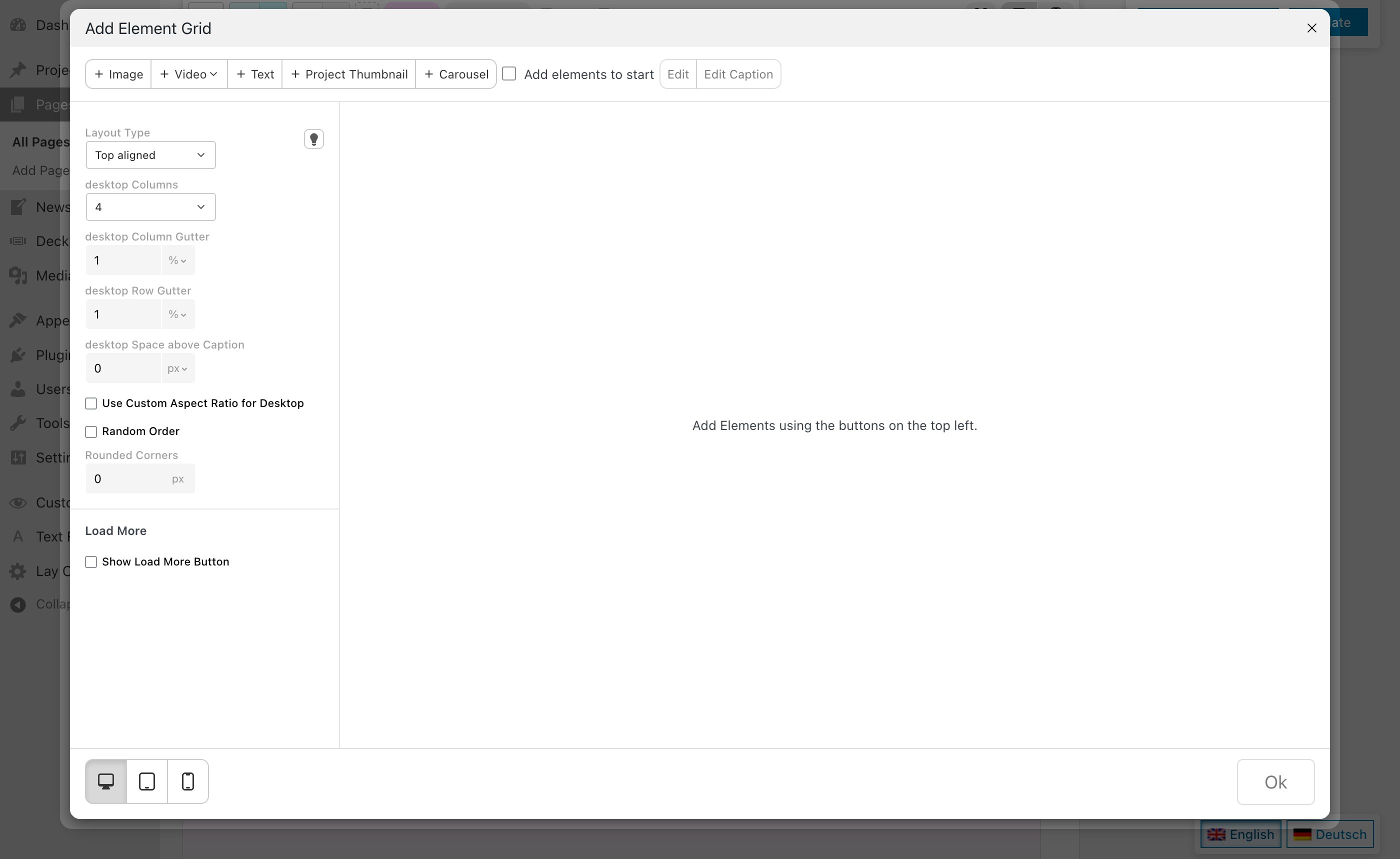Viewport: 1400px width, 859px height.
Task: Click the desktop Row Gutter value field
Action: (123, 314)
